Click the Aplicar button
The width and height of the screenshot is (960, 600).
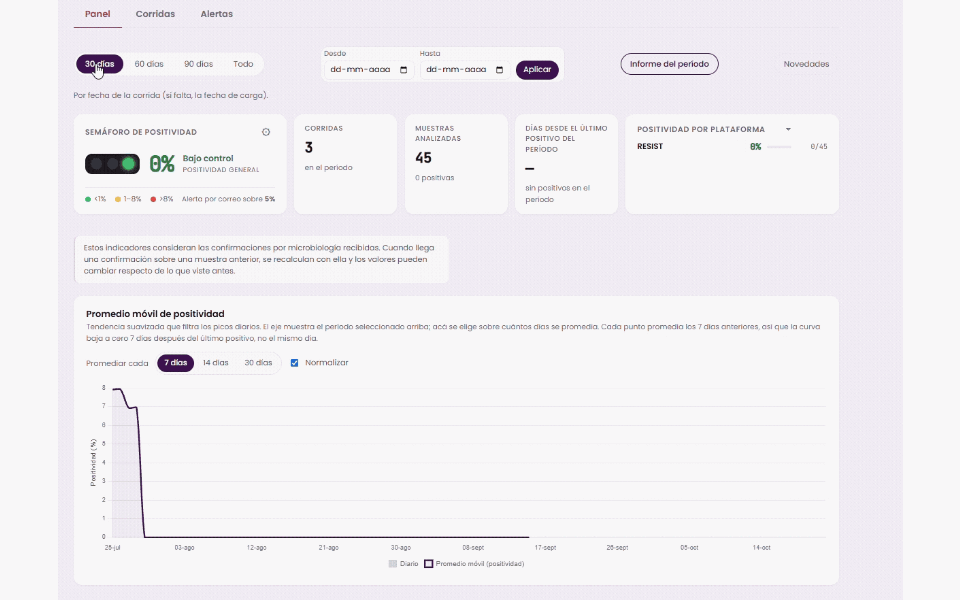point(537,70)
